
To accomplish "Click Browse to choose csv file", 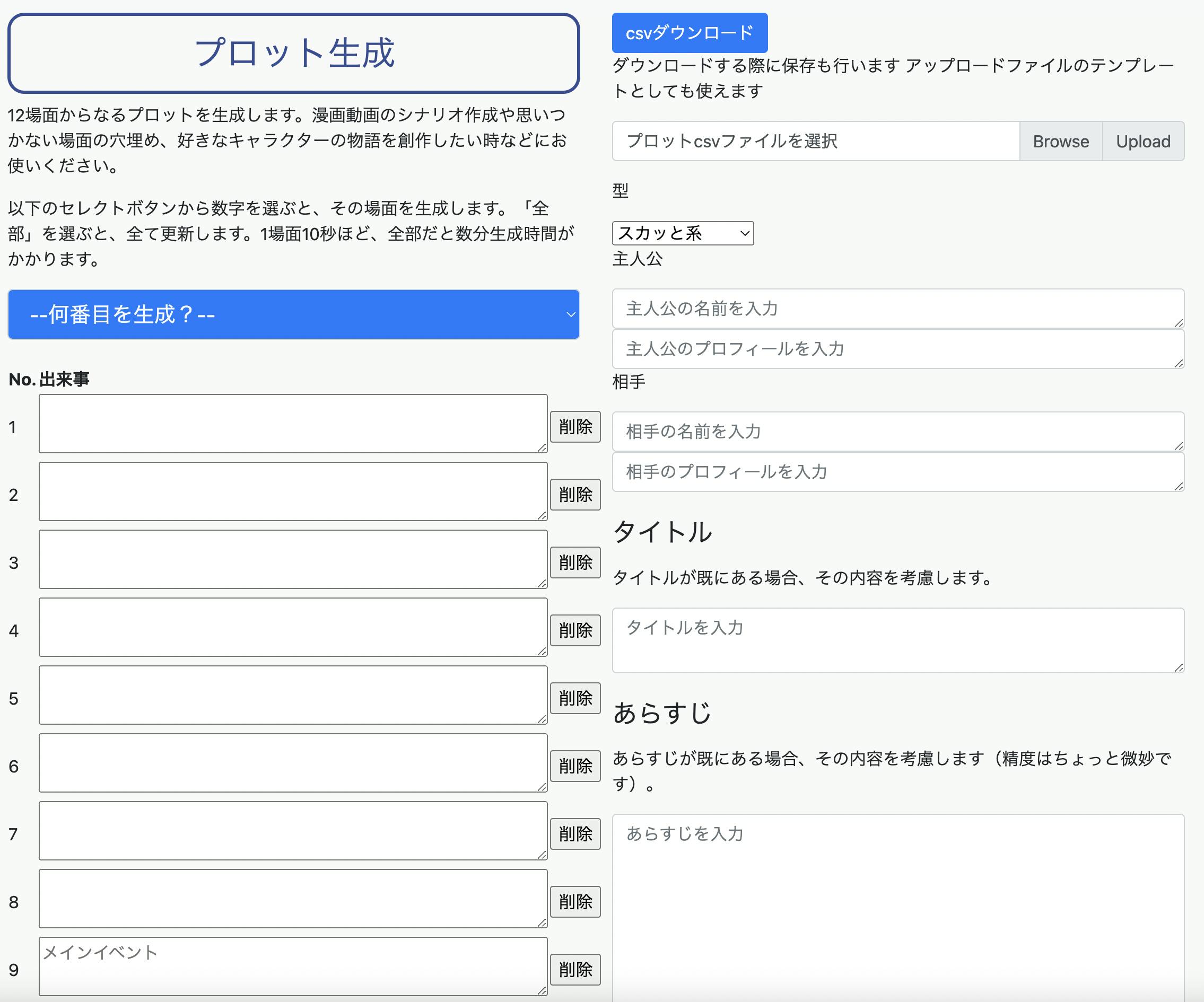I will [x=1060, y=141].
